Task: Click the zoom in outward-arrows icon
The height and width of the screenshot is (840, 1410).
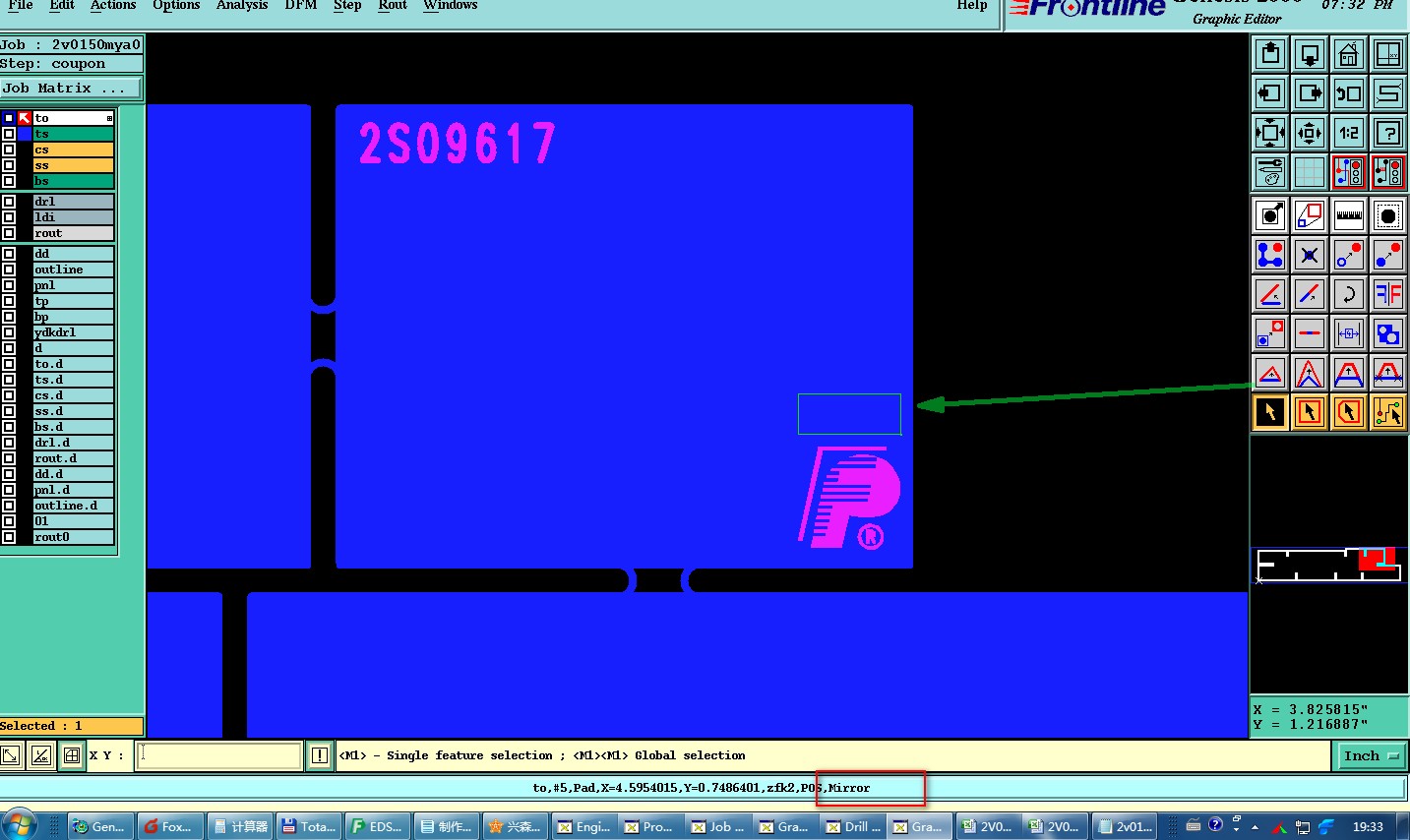Action: pyautogui.click(x=1270, y=133)
